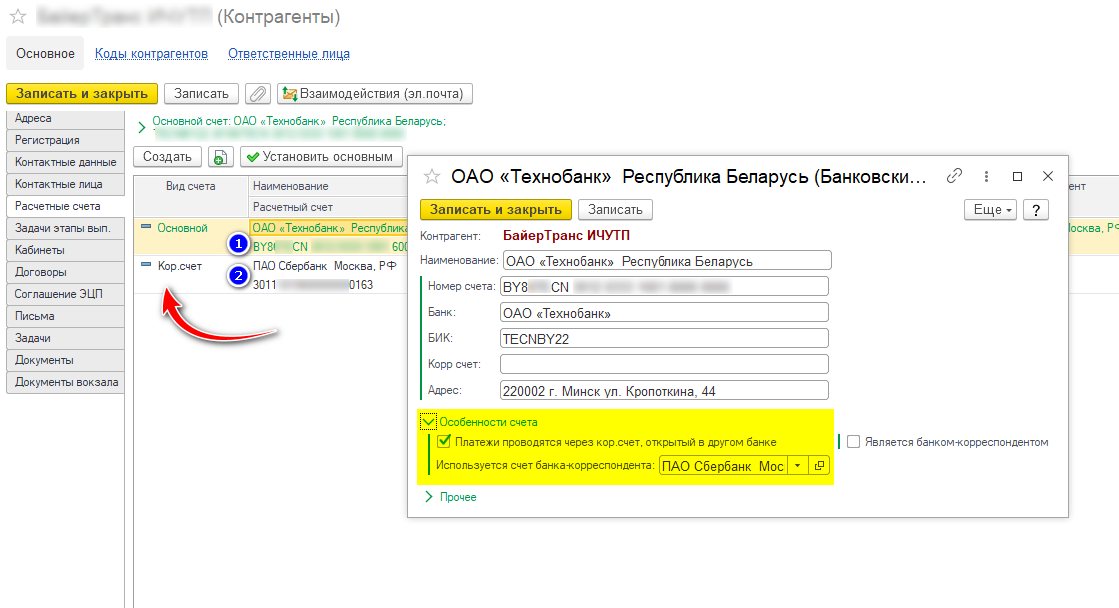Image resolution: width=1119 pixels, height=608 pixels.
Task: Click the БИК input field
Action: [664, 339]
